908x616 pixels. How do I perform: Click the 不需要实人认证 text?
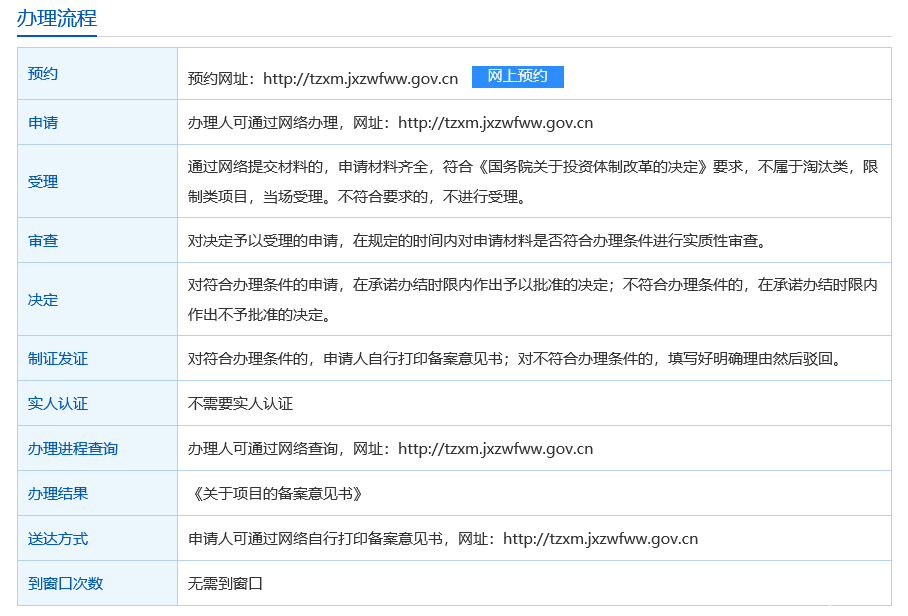[240, 403]
